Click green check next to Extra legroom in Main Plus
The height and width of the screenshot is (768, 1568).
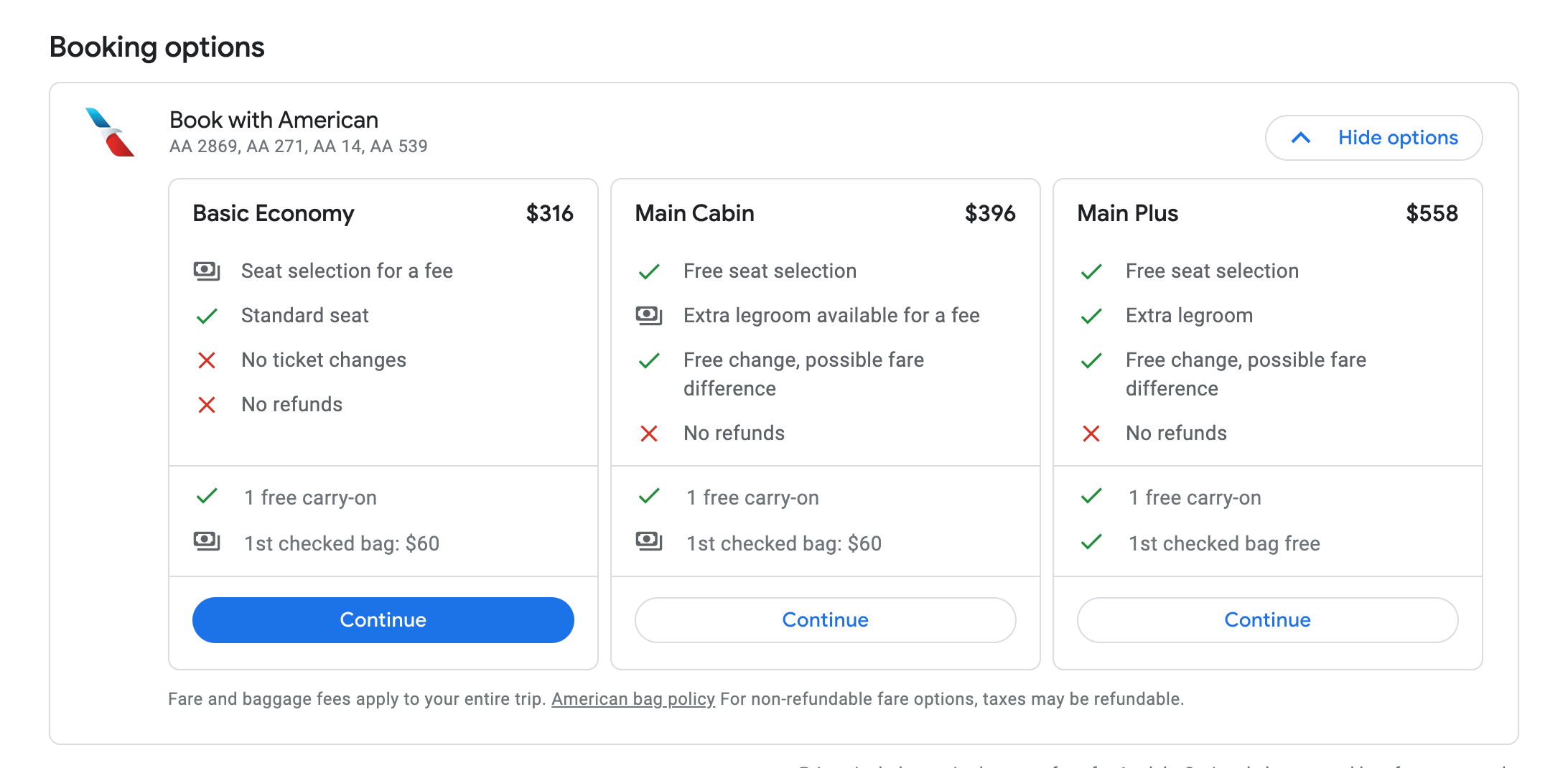(x=1091, y=316)
